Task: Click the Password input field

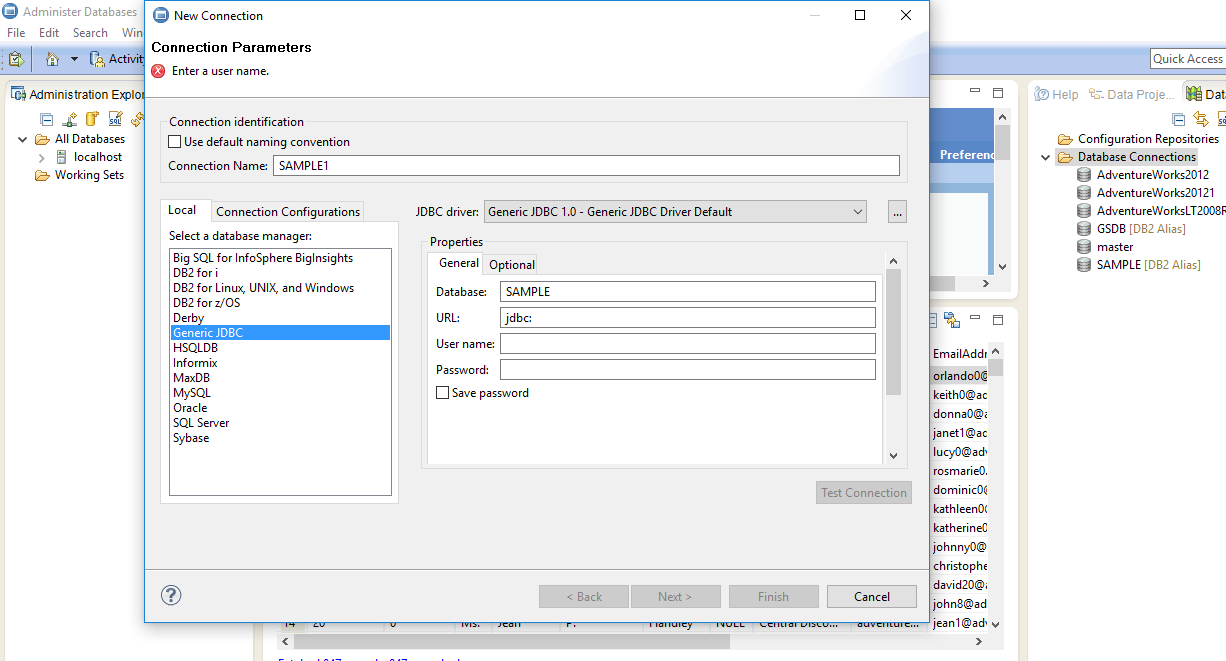Action: point(688,370)
